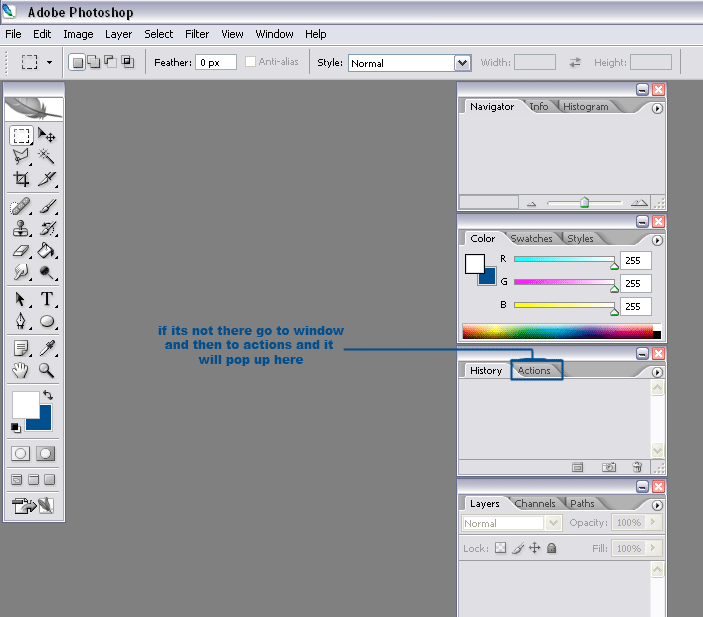Screen dimensions: 703x617
Task: Switch to the Actions tab
Action: (x=534, y=371)
